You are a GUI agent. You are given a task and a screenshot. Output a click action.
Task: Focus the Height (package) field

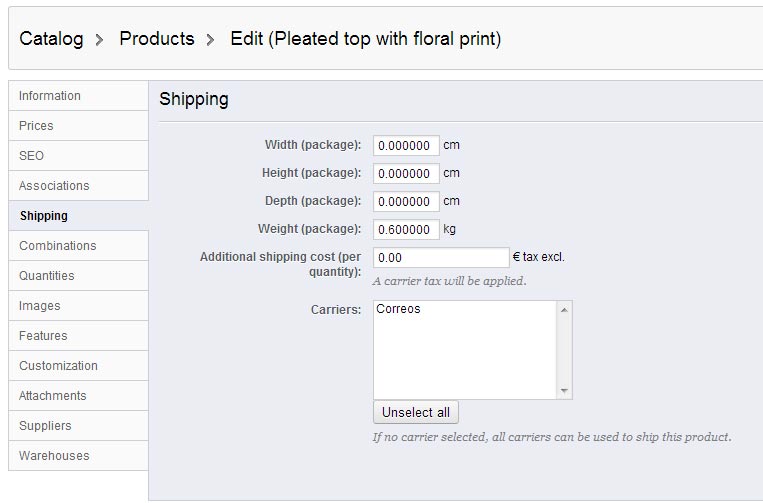406,173
